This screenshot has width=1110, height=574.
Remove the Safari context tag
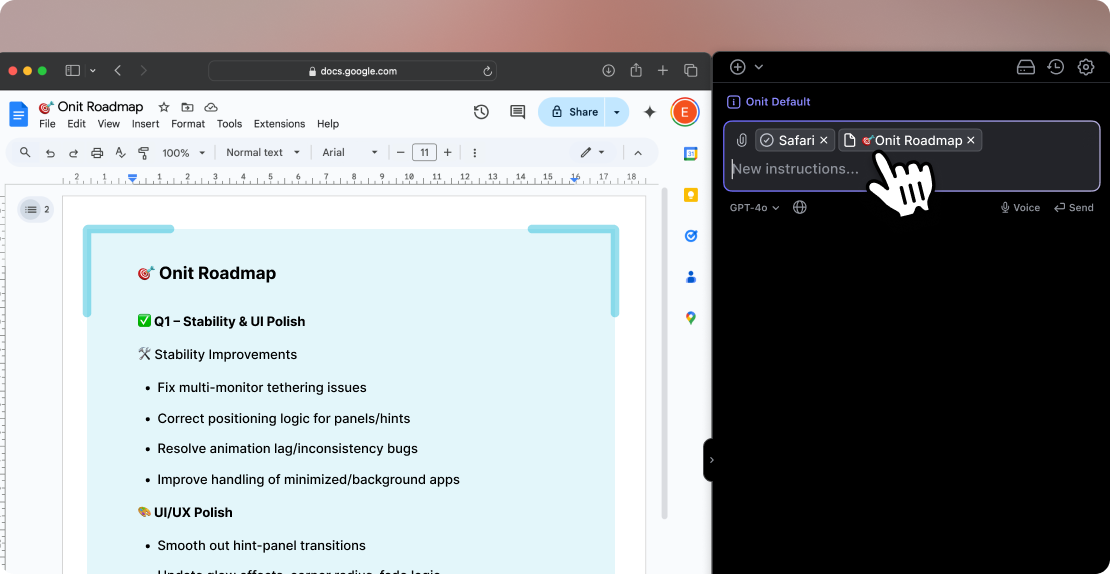click(x=824, y=141)
